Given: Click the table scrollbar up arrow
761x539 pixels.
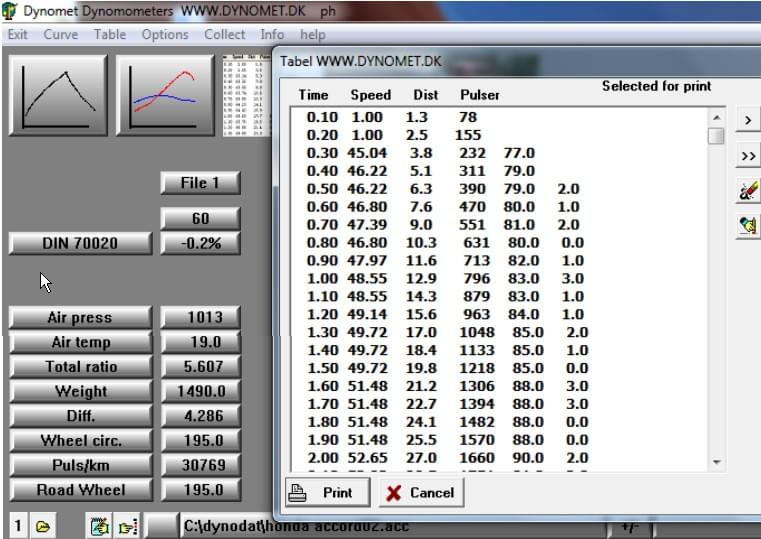Looking at the screenshot, I should pos(716,117).
